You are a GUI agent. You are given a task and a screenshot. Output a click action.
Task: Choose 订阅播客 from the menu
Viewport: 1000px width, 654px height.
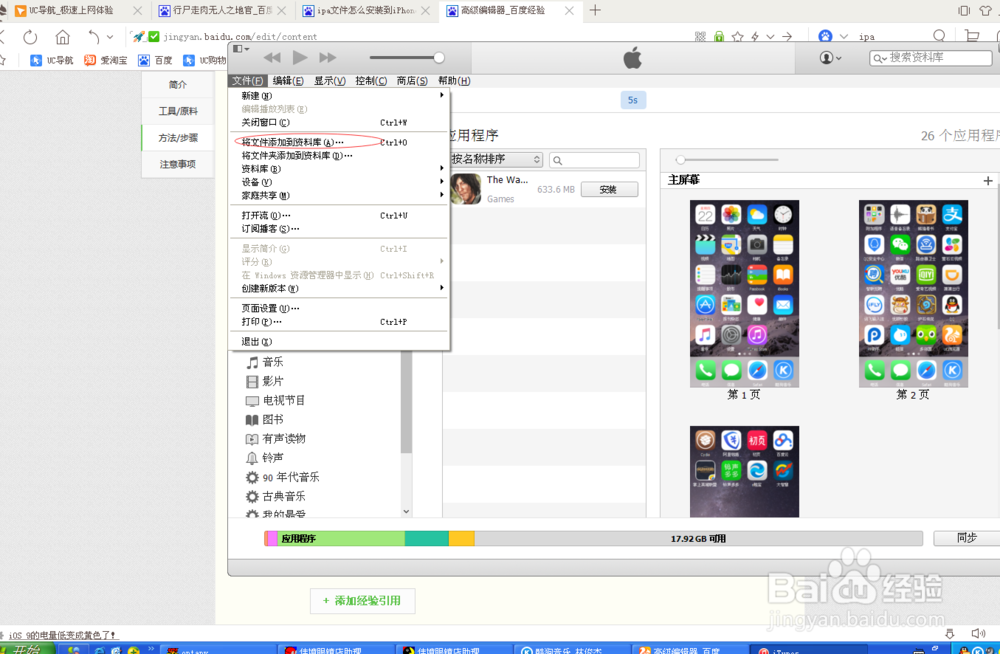click(x=339, y=229)
